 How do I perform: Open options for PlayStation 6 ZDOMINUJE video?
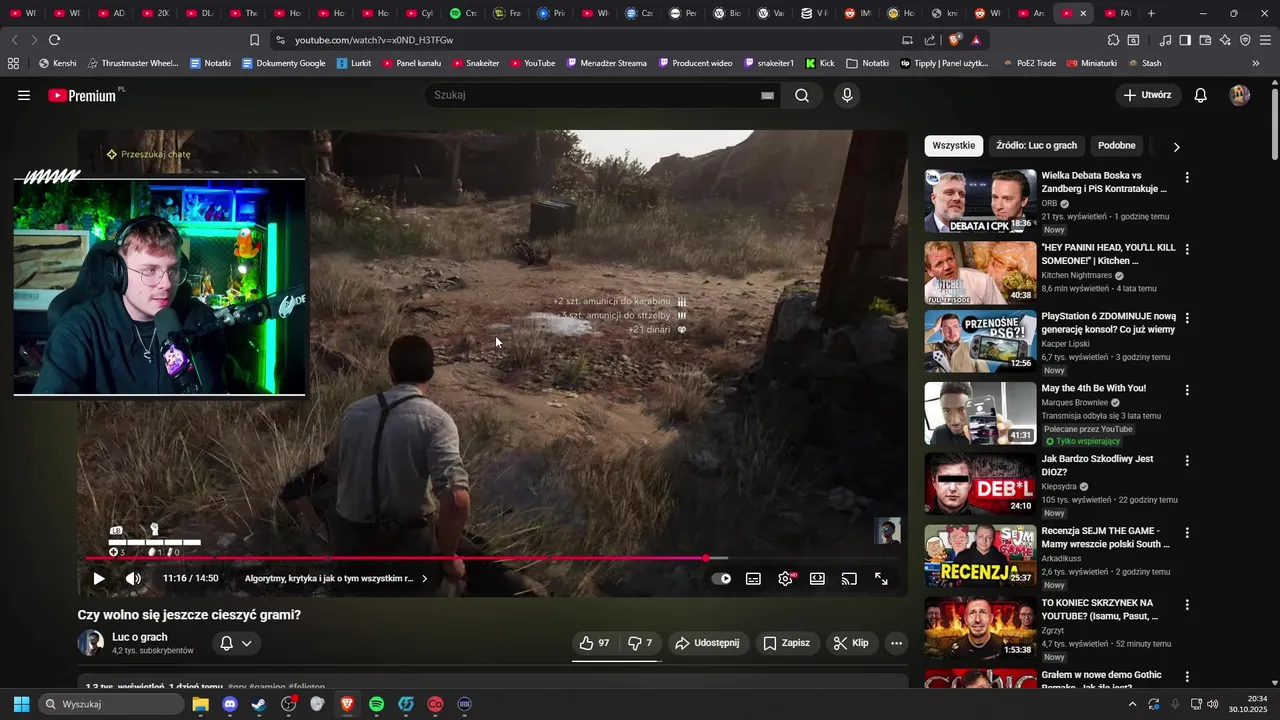tap(1187, 318)
